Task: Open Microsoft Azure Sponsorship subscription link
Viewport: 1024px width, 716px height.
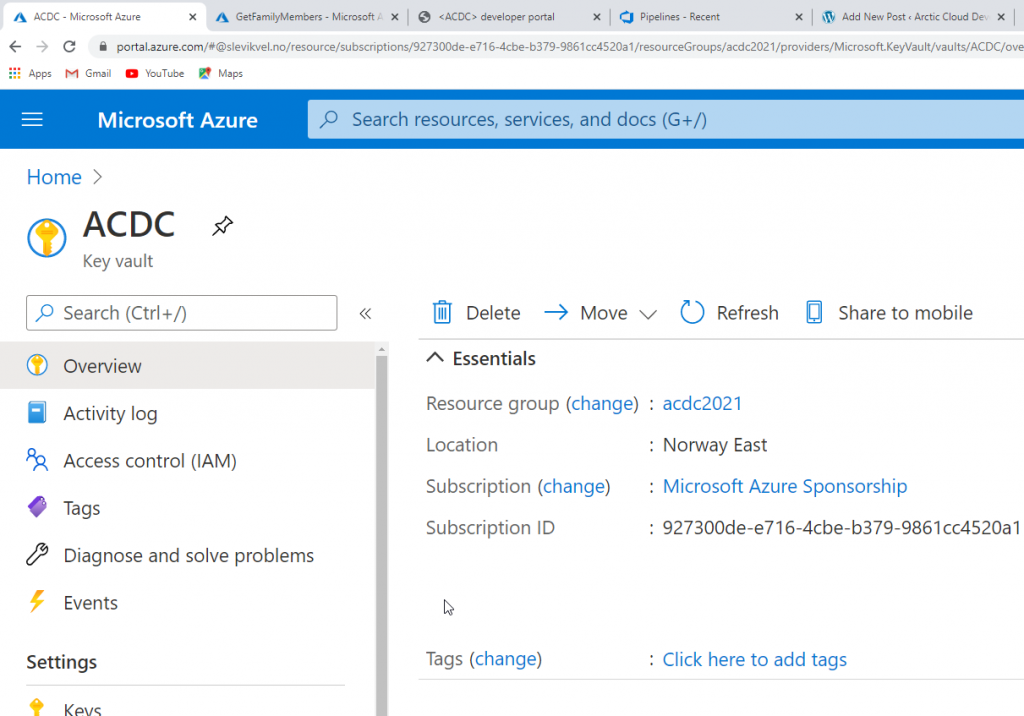Action: point(785,486)
